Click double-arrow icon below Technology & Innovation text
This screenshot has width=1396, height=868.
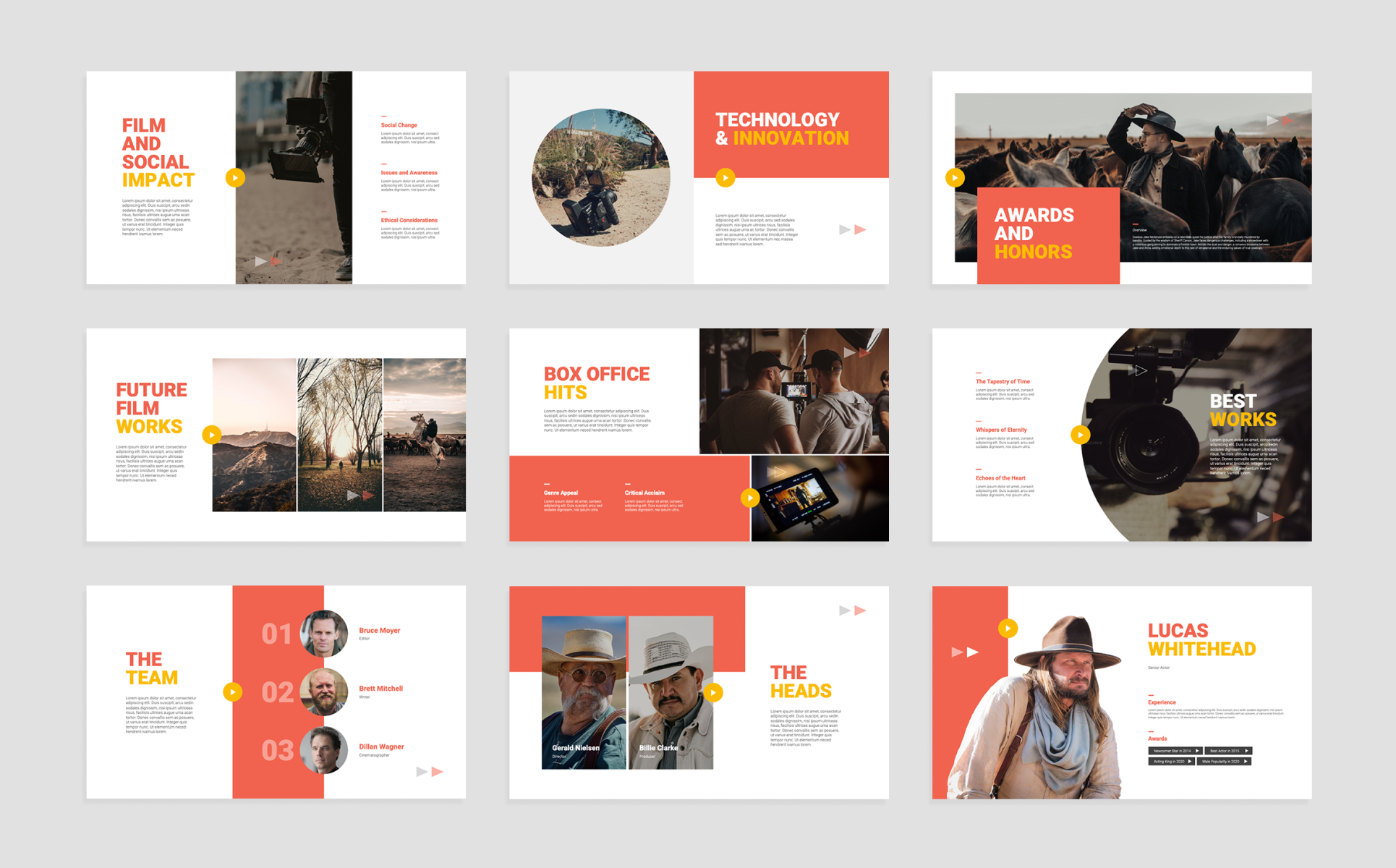(x=852, y=230)
